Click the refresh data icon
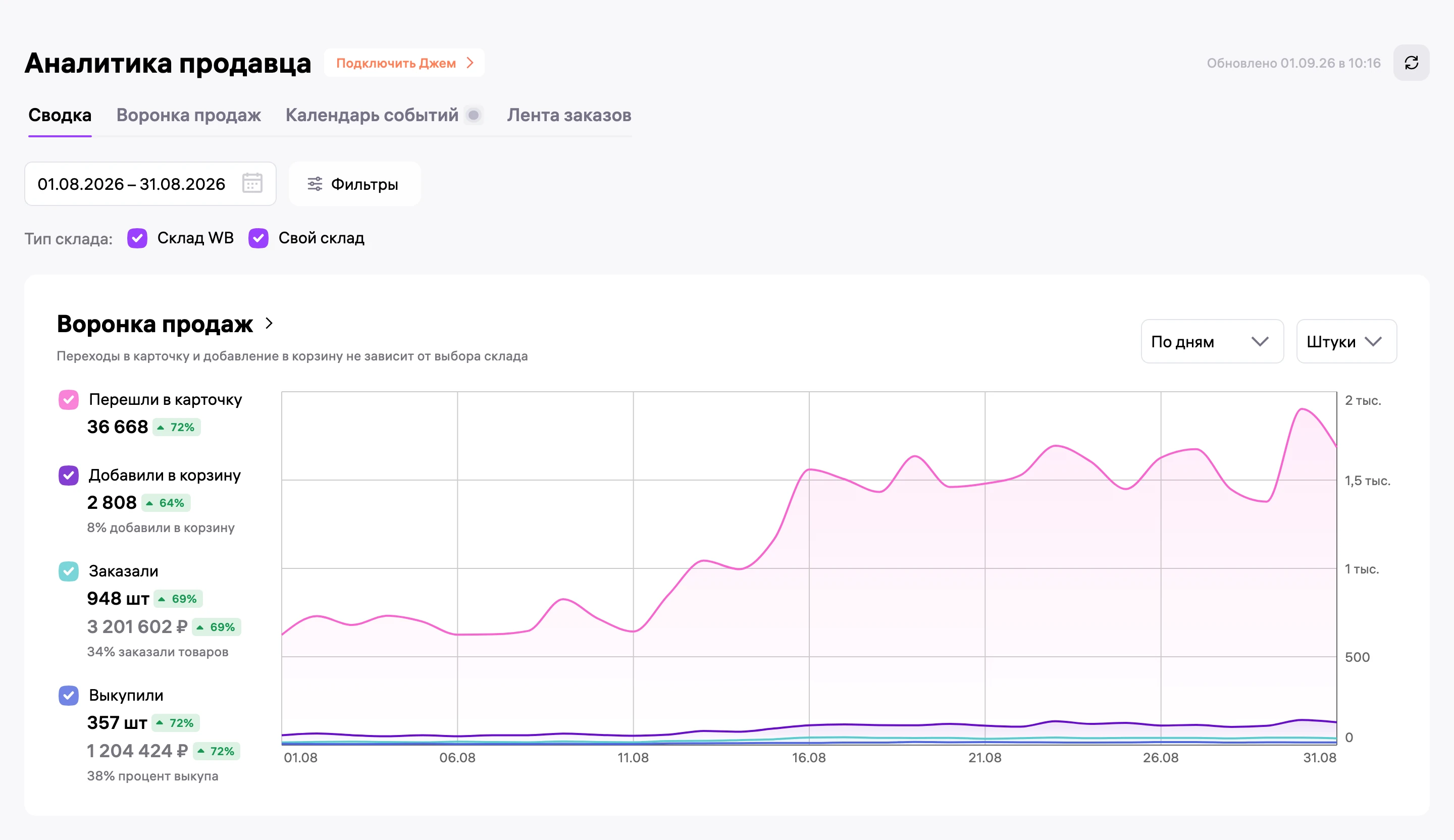This screenshot has height=840, width=1454. tap(1411, 63)
